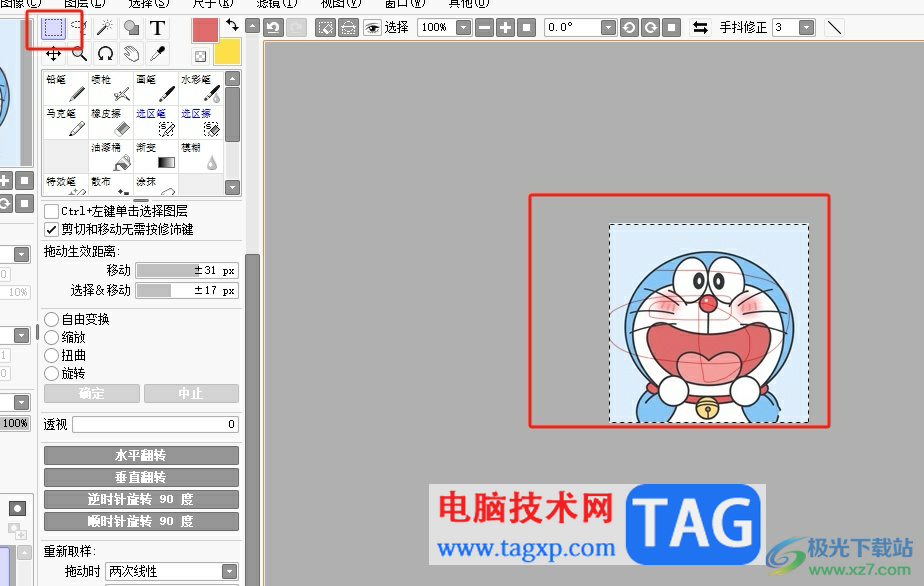Zoom in with the plus button

tap(505, 28)
